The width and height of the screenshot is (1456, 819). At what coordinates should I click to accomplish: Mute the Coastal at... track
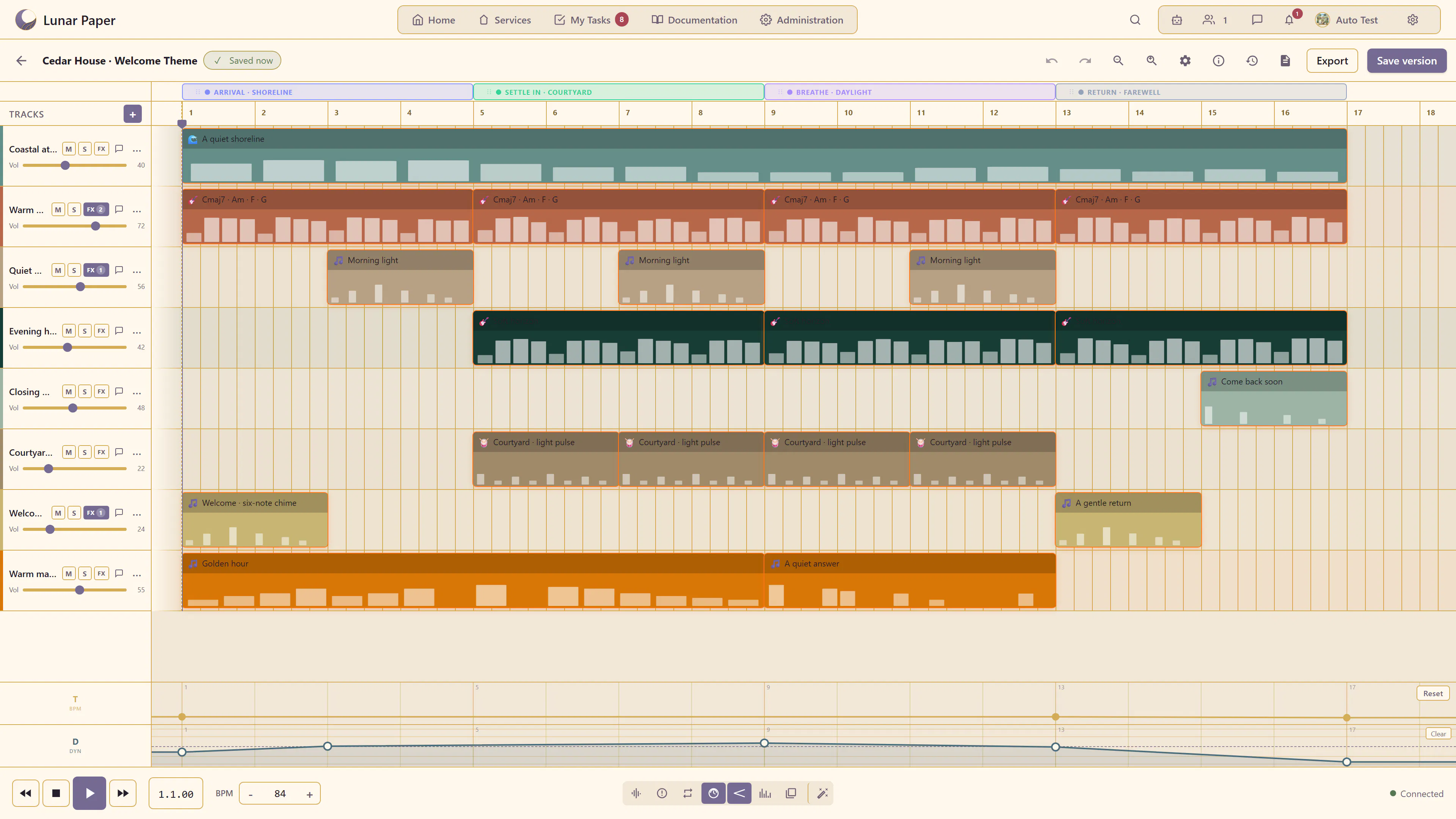[69, 149]
